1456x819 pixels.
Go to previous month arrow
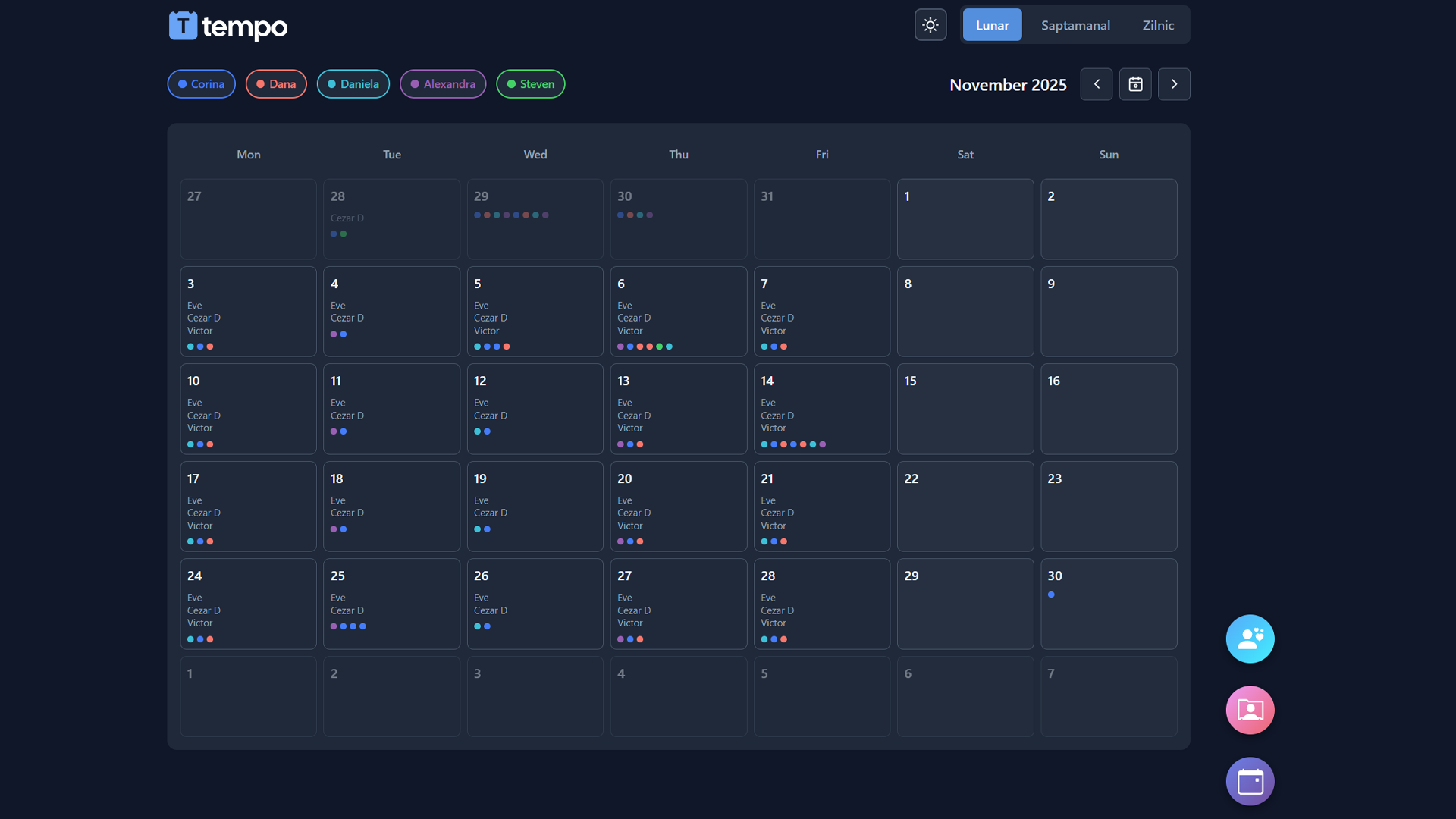(x=1097, y=84)
